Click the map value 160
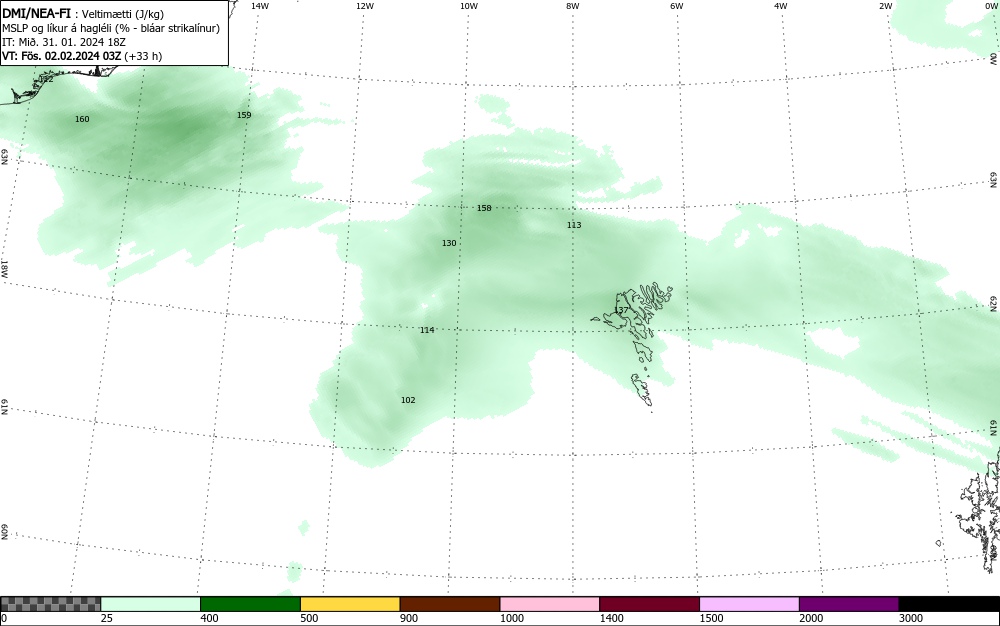Screen dimensions: 1000x626 tap(82, 119)
